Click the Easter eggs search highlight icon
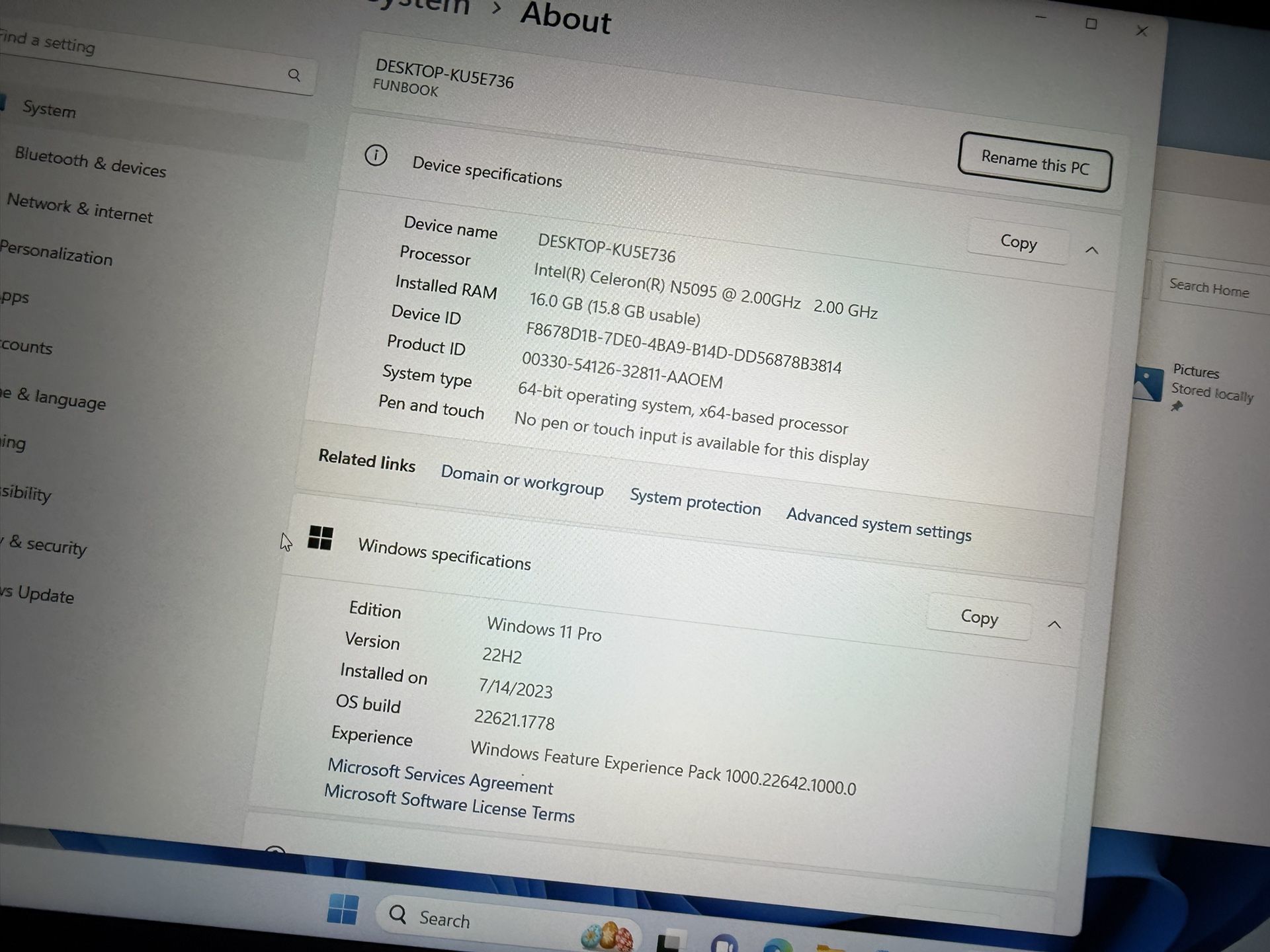Screen dimensions: 1270x952 coord(607,935)
